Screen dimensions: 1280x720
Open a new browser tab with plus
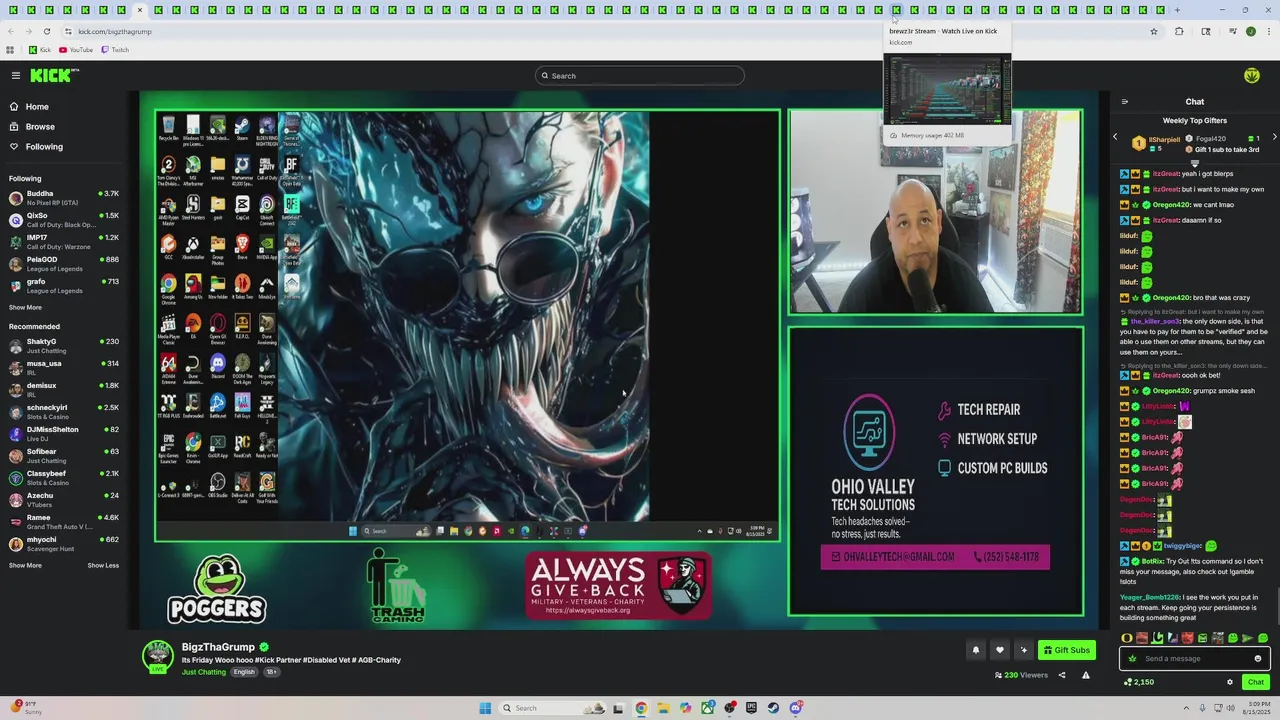click(1177, 10)
